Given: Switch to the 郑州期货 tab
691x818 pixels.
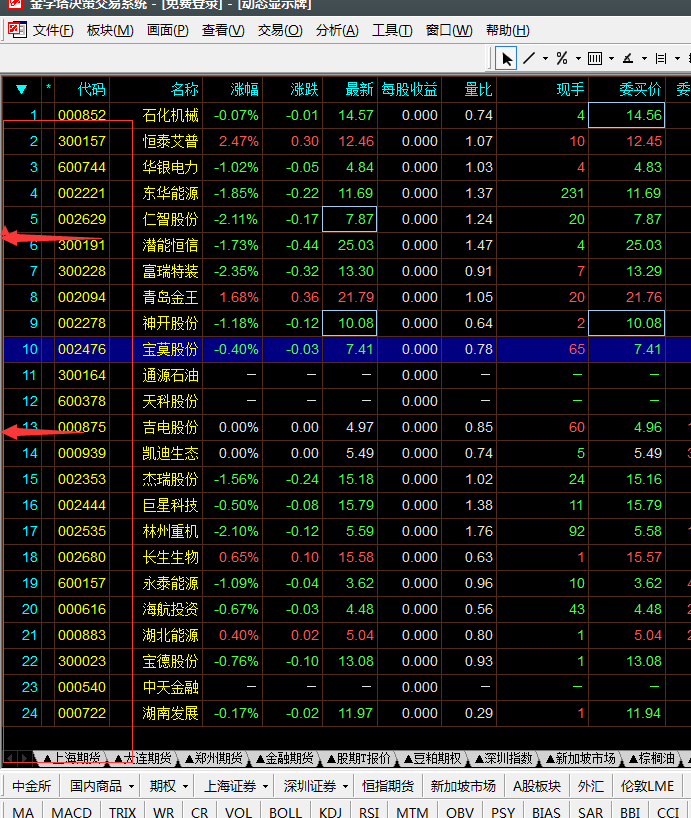Looking at the screenshot, I should (213, 758).
